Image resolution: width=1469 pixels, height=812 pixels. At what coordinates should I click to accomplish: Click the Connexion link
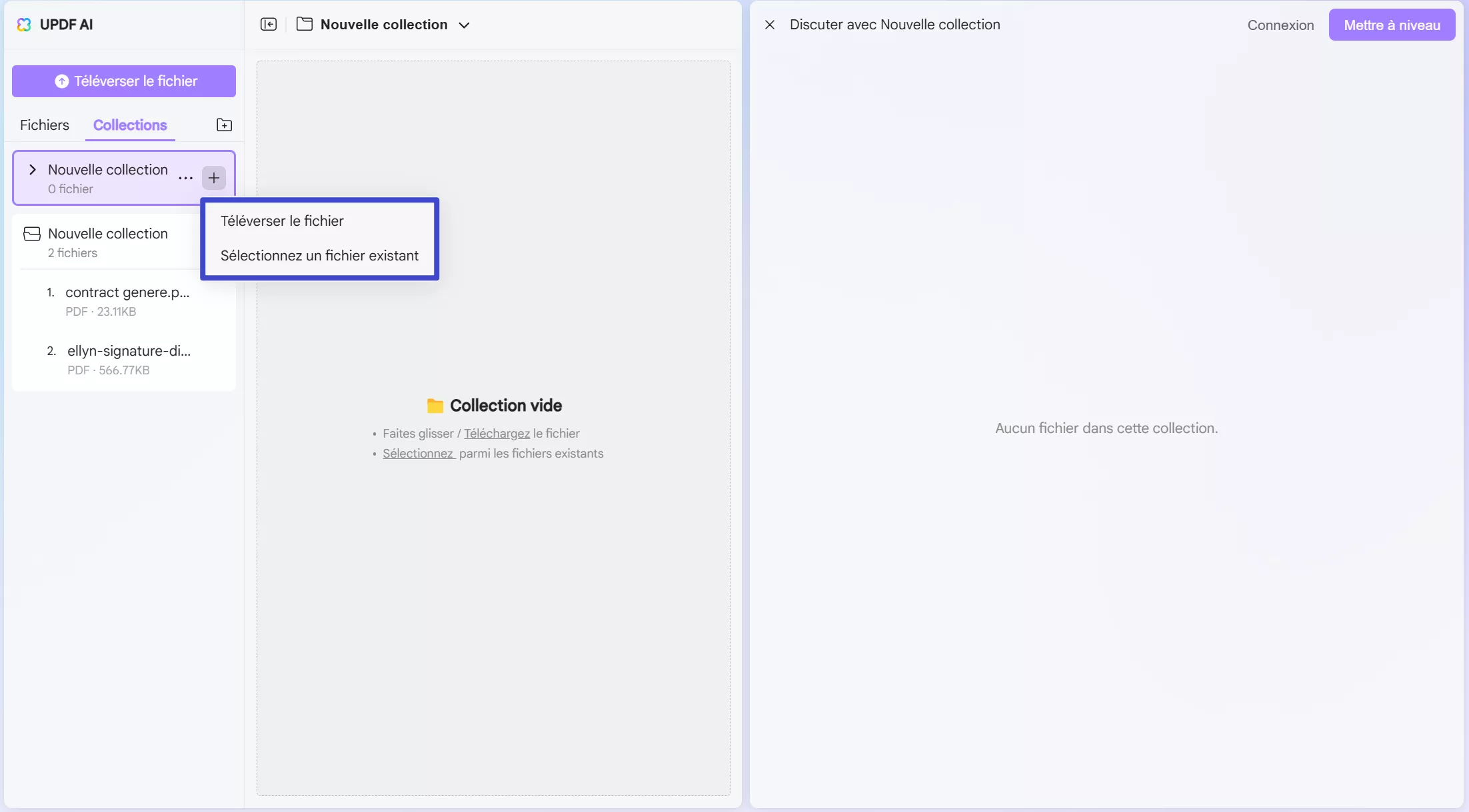(1280, 25)
